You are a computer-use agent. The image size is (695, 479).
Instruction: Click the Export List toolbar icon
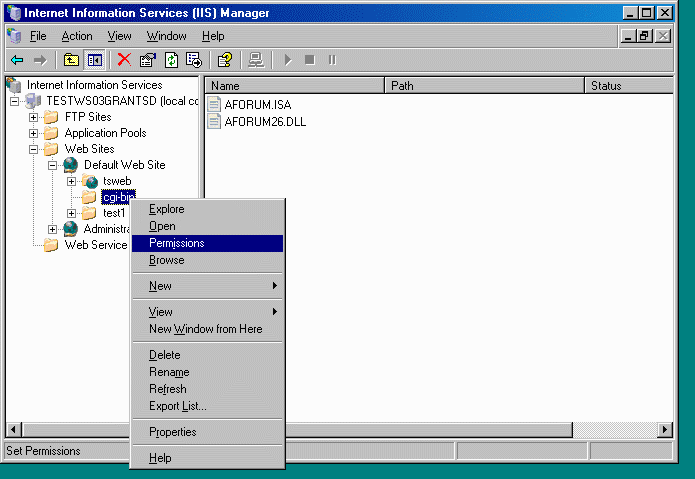click(x=194, y=60)
